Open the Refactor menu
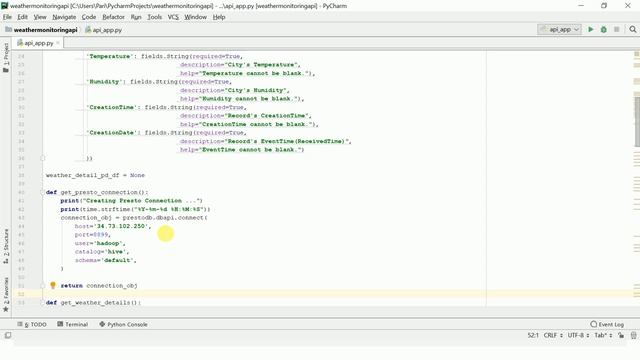This screenshot has height=360, width=640. tap(113, 17)
